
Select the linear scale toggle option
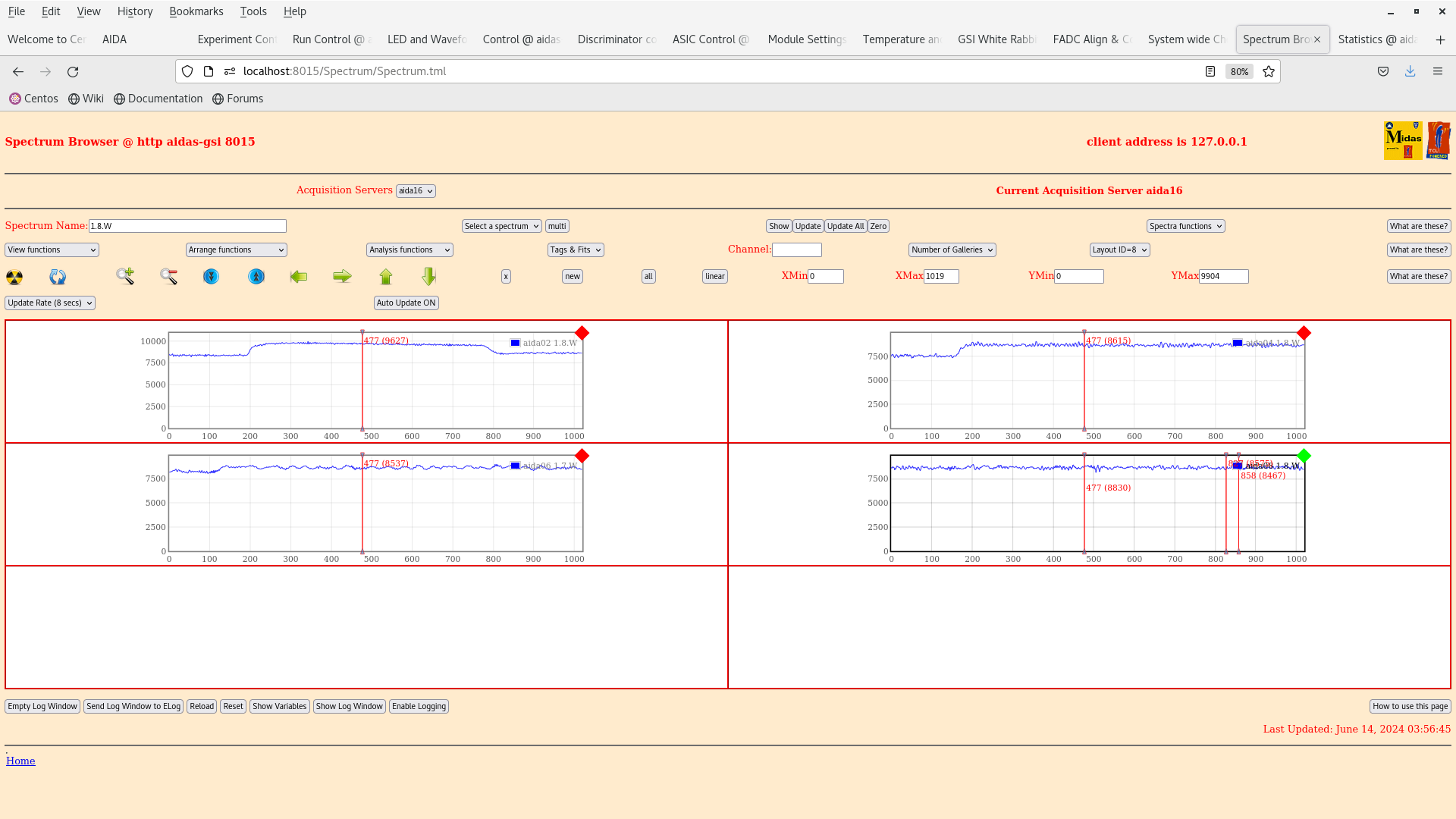pyautogui.click(x=714, y=276)
